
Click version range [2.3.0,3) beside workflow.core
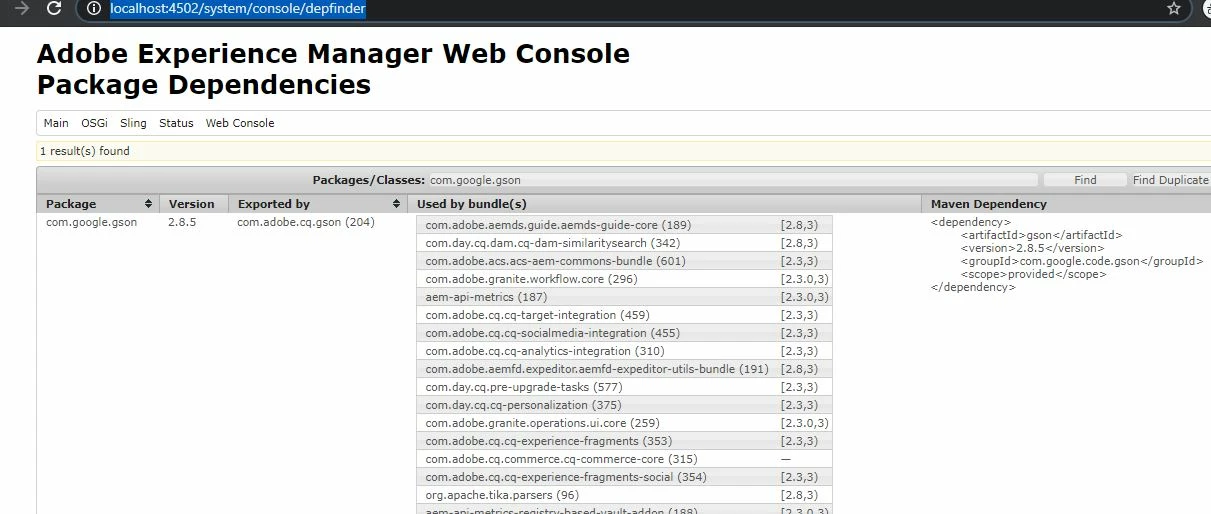point(804,279)
